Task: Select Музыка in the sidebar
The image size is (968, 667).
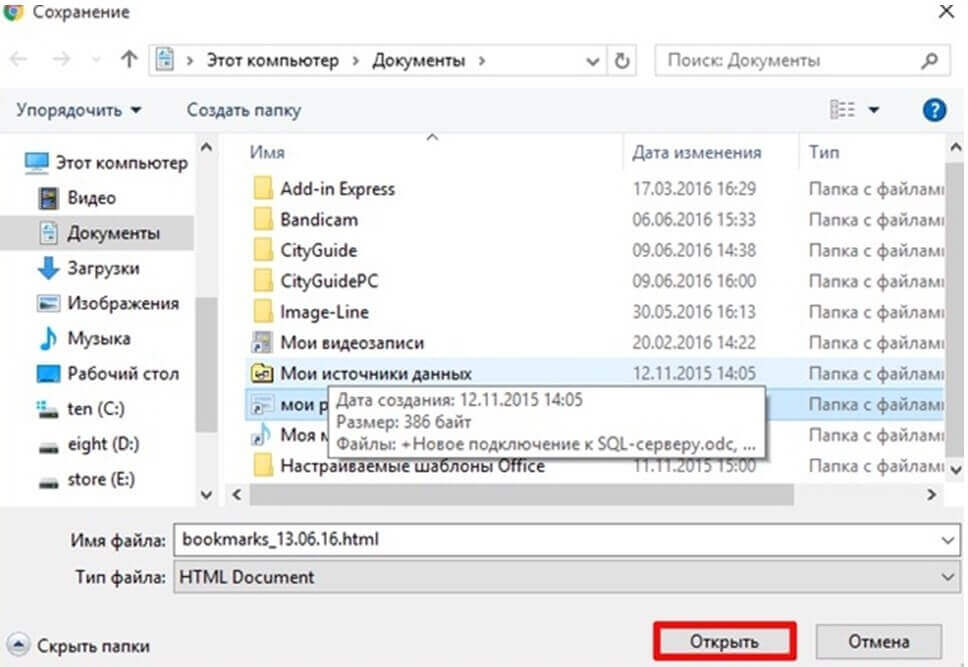Action: [98, 338]
